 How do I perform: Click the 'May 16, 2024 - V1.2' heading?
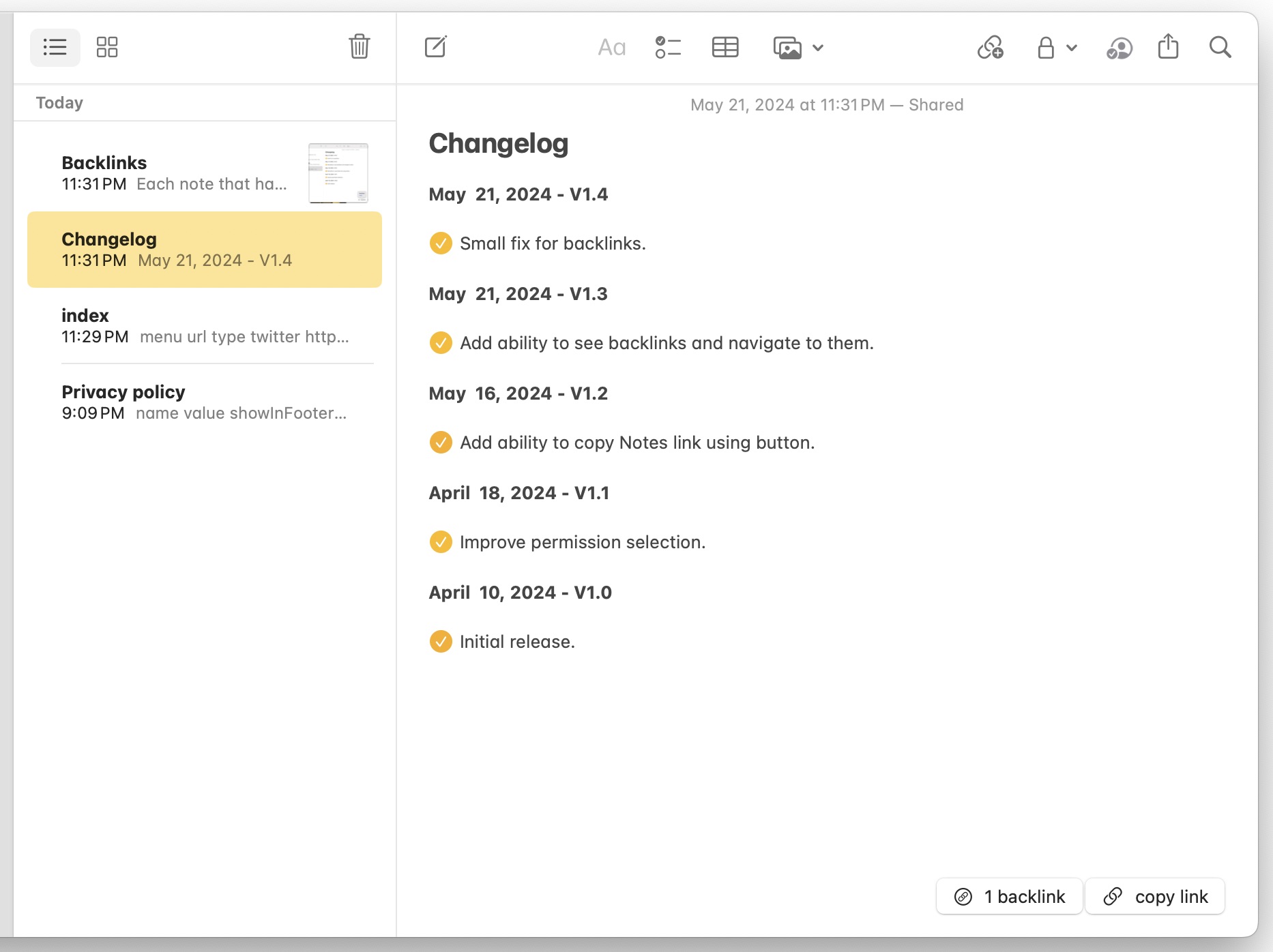518,393
